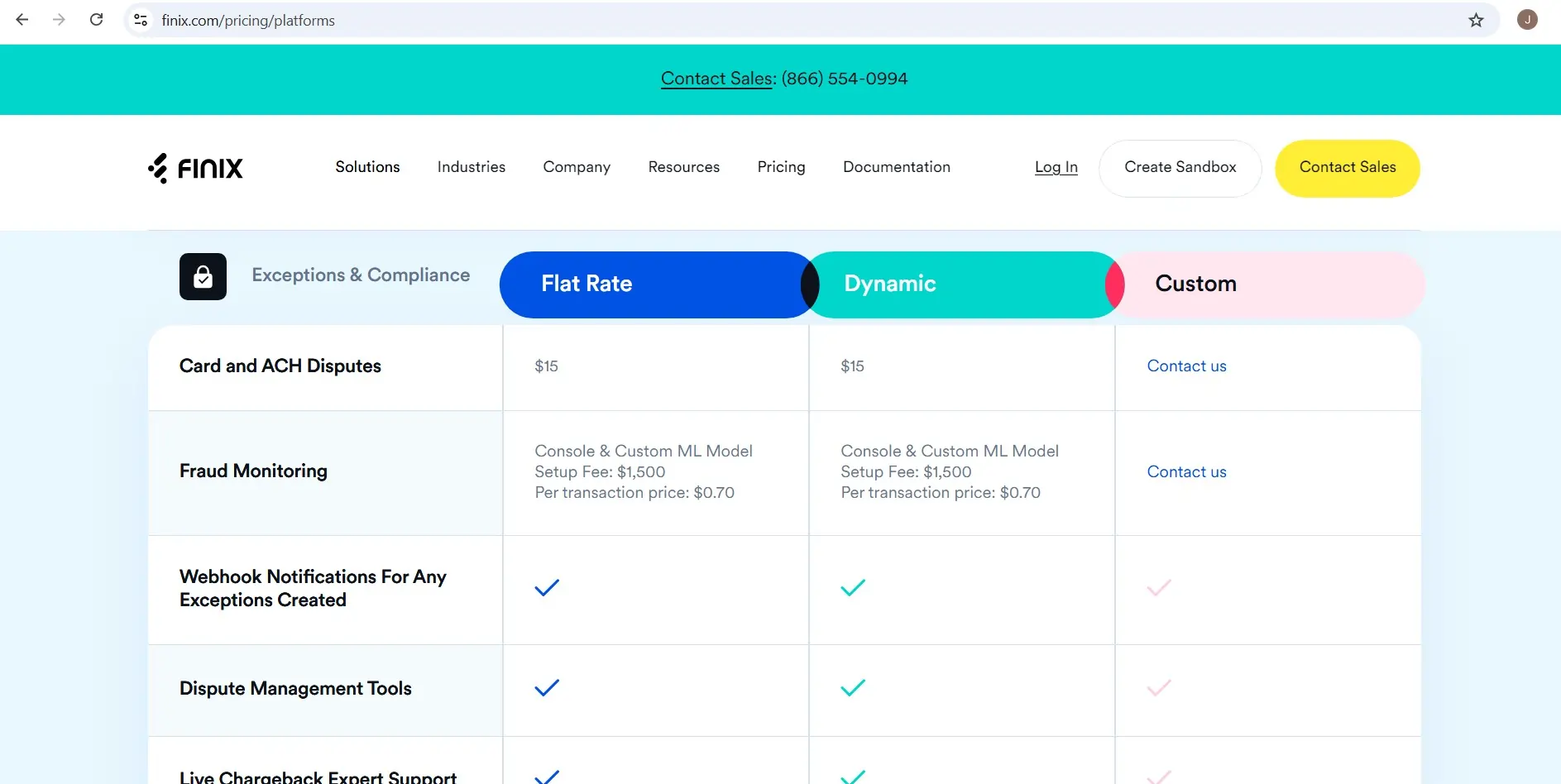Click the Exceptions & Compliance lock icon
1561x784 pixels.
click(203, 277)
